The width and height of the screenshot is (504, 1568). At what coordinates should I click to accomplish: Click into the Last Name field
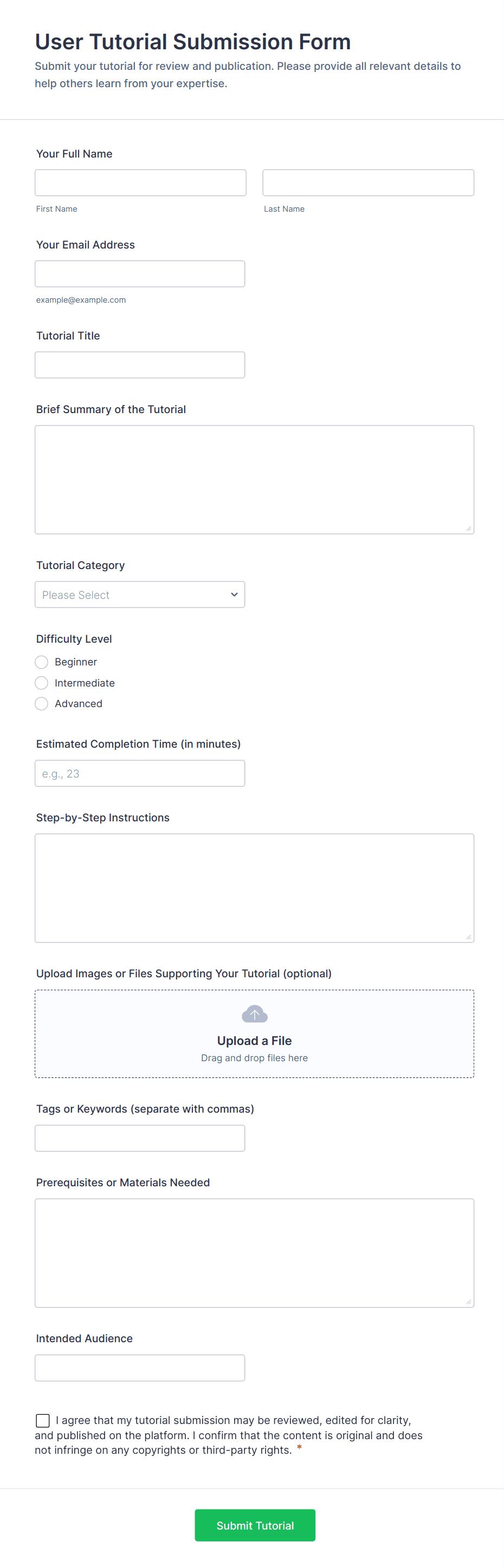(x=368, y=182)
